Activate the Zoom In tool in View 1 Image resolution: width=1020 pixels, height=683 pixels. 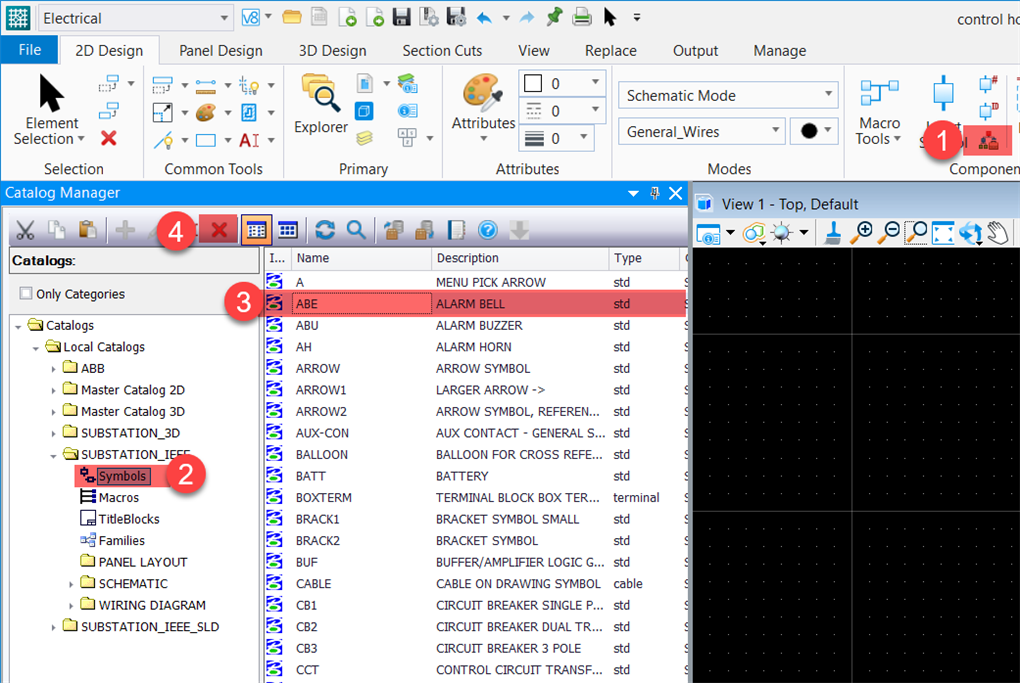[x=861, y=233]
